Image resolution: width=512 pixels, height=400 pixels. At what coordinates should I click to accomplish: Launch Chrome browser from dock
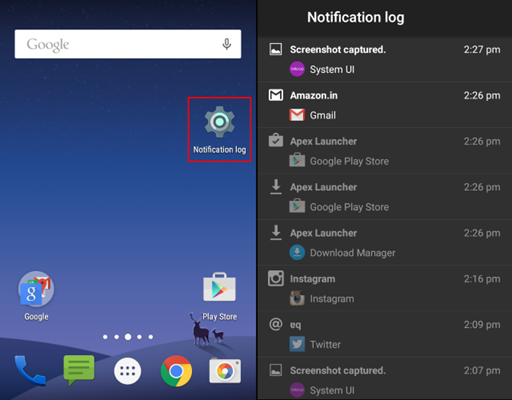(x=176, y=371)
